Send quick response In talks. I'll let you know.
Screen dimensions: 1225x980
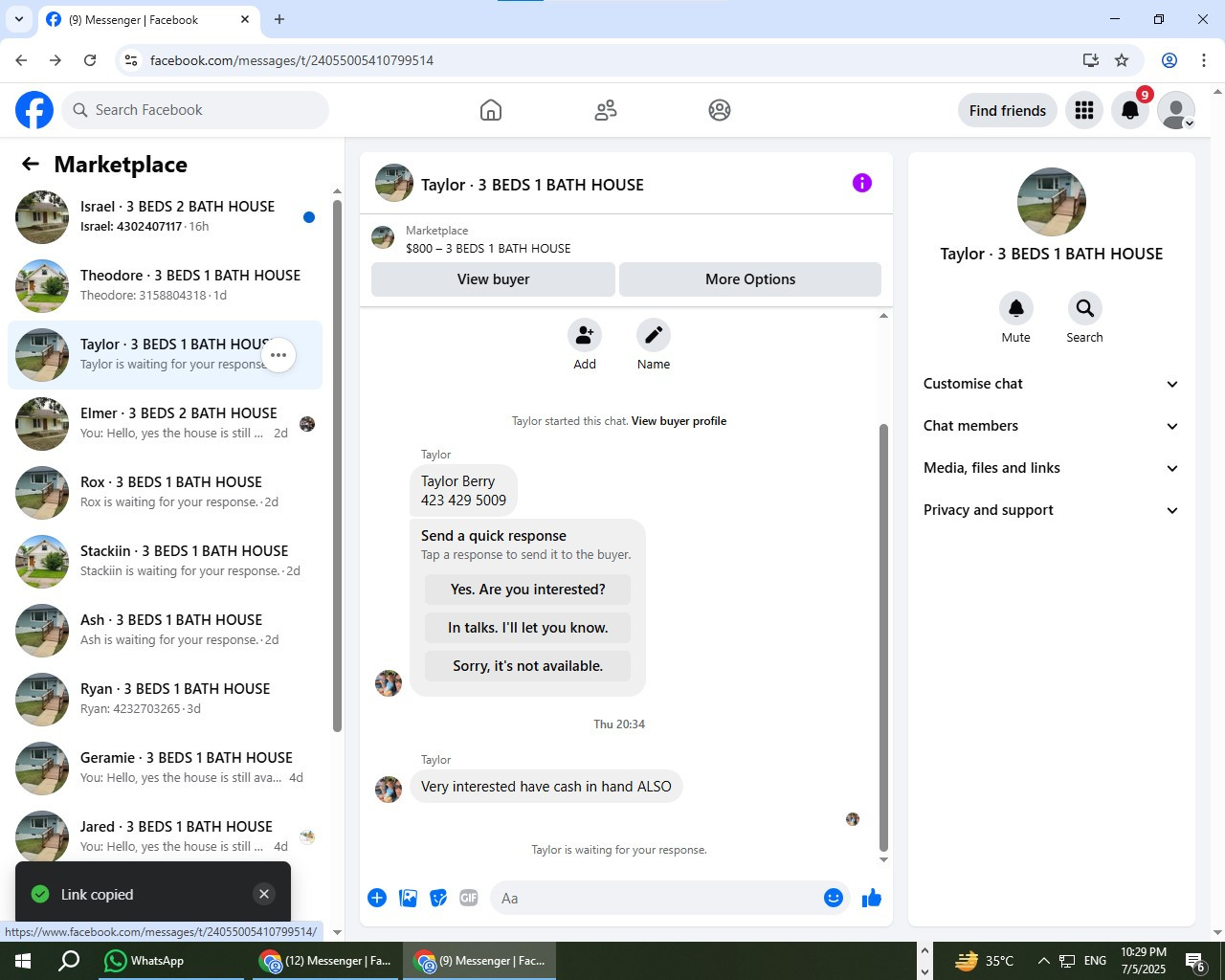527,628
